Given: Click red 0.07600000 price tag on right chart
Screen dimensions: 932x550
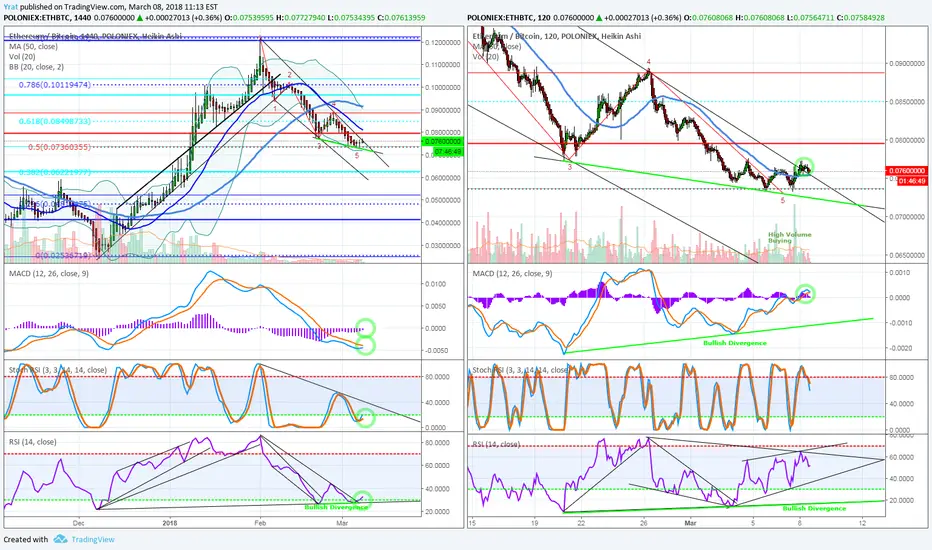Looking at the screenshot, I should 906,171.
